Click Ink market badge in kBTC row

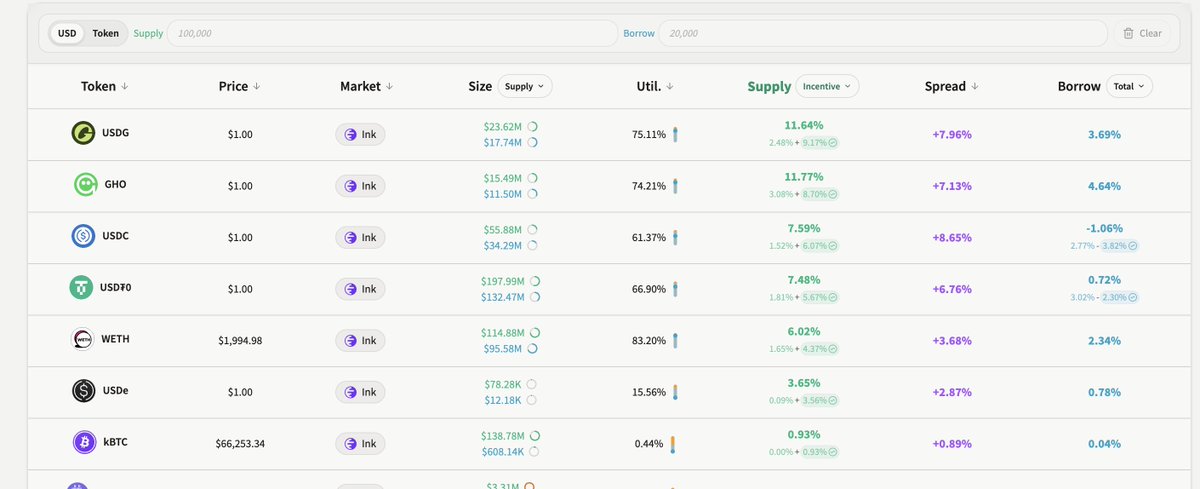(x=360, y=444)
